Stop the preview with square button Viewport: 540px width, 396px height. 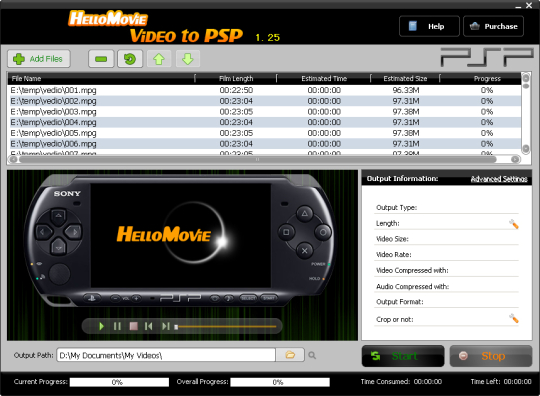click(134, 326)
